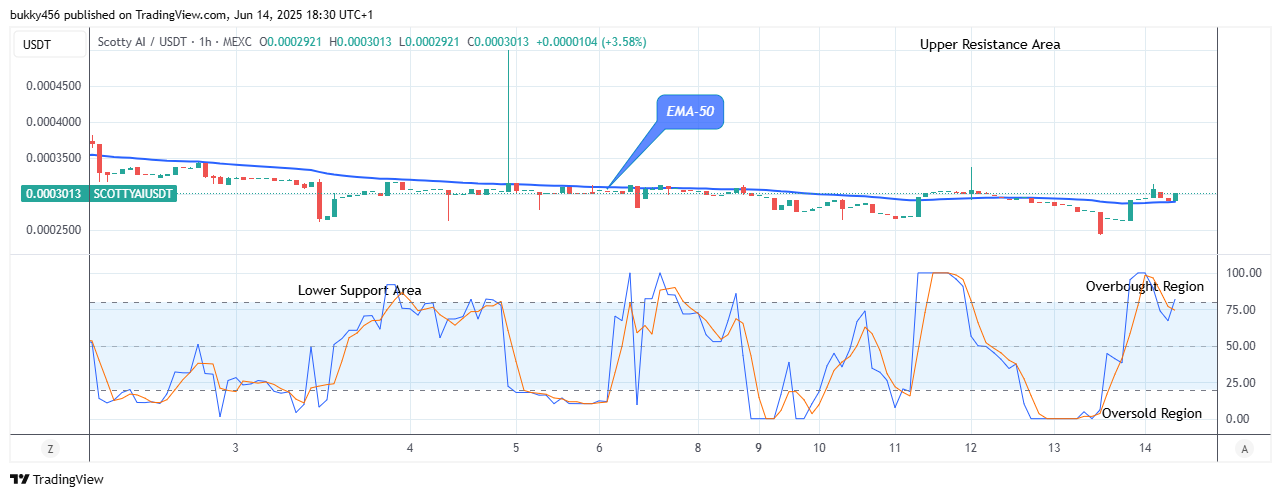Click date 10 on the time axis
This screenshot has height=497, width=1281.
pos(819,448)
